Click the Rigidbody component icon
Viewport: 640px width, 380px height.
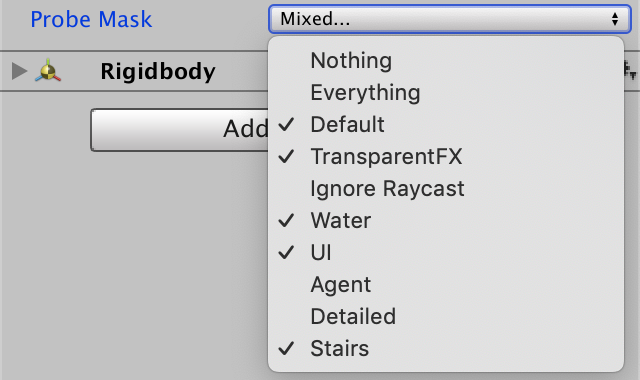48,71
